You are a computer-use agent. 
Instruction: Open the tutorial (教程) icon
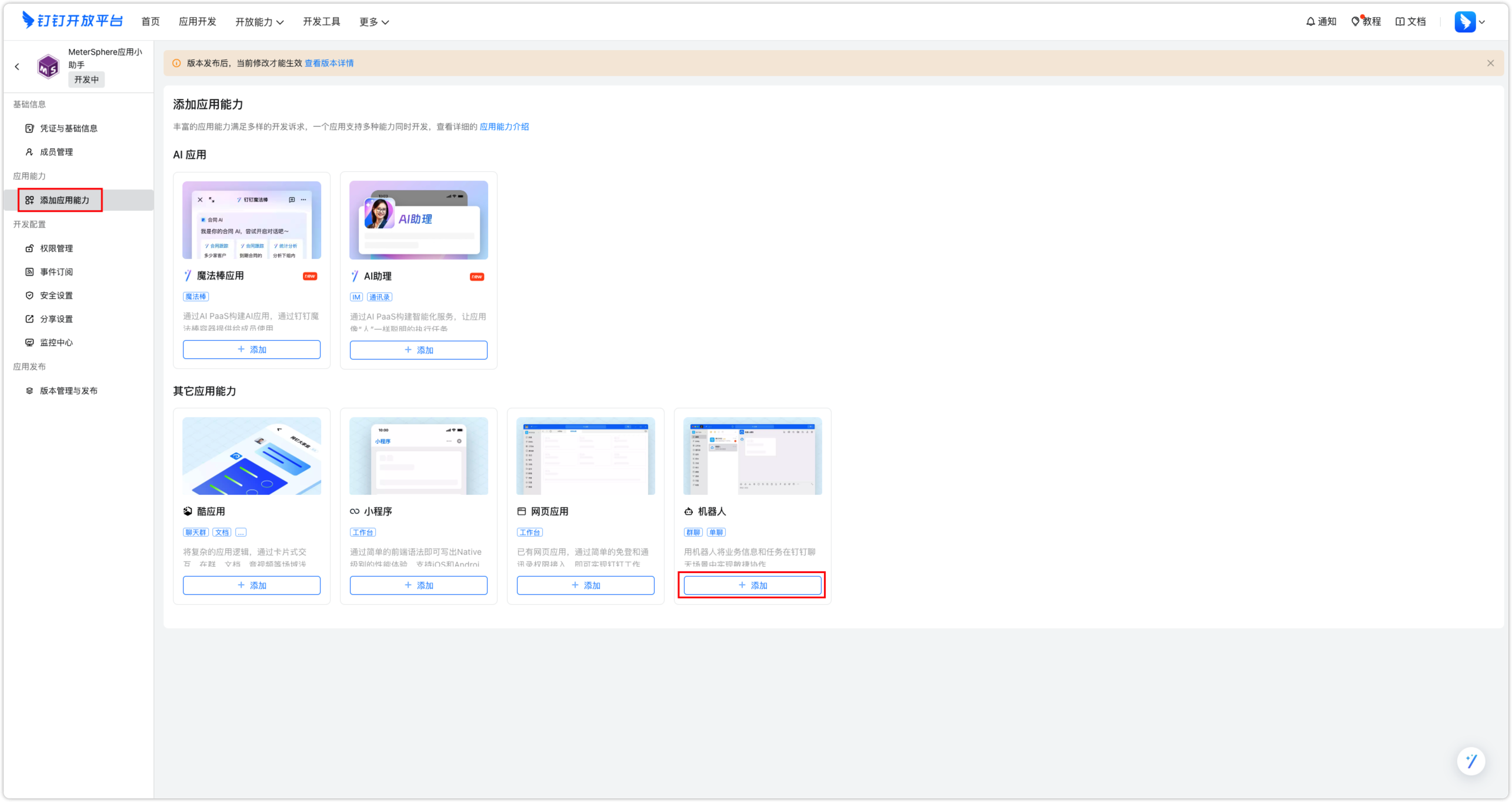[x=1356, y=22]
